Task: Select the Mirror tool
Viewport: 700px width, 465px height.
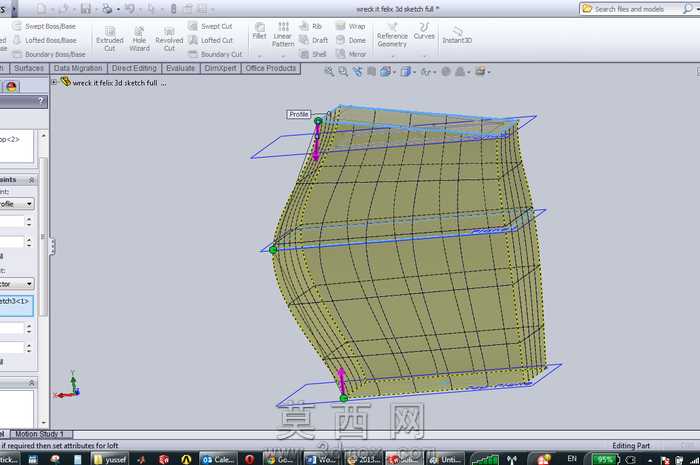Action: coord(351,54)
